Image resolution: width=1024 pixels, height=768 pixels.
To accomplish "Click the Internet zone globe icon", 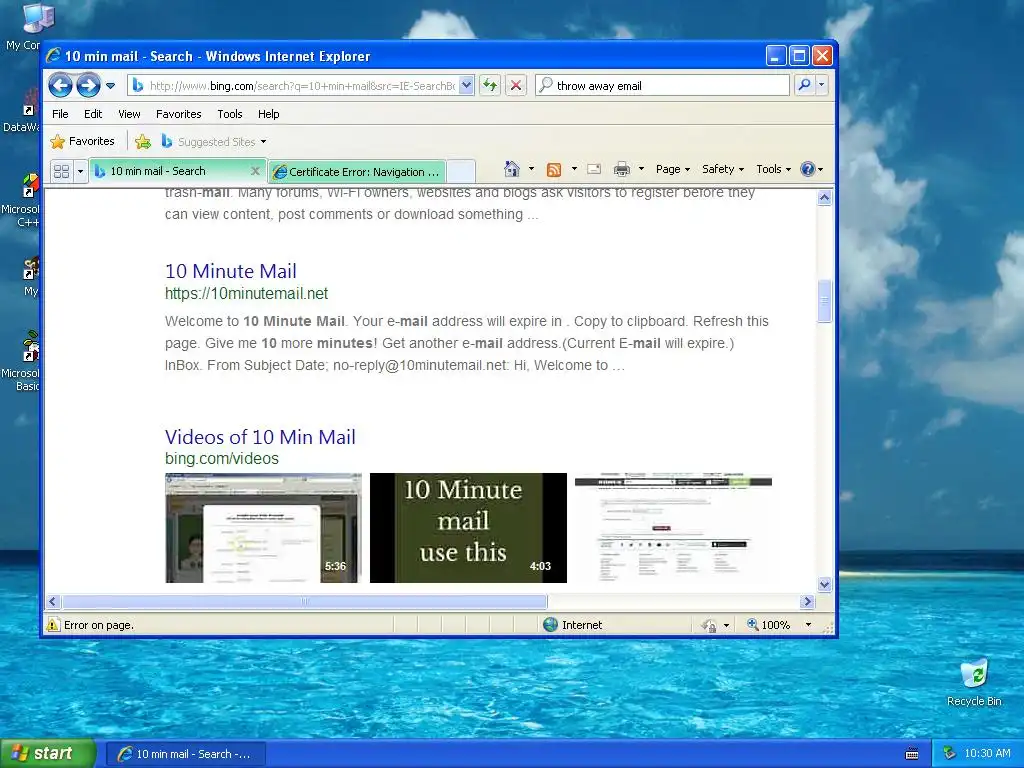I will 551,625.
